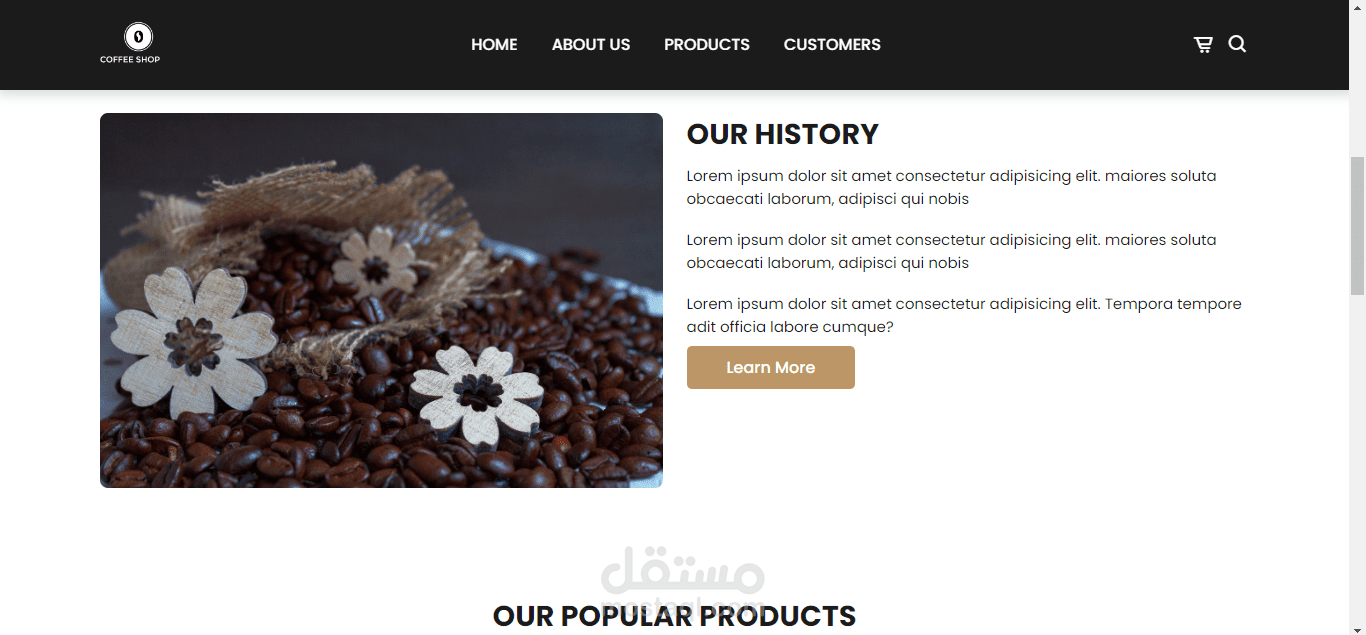
Task: Navigate to PRODUCTS in the header
Action: [707, 44]
